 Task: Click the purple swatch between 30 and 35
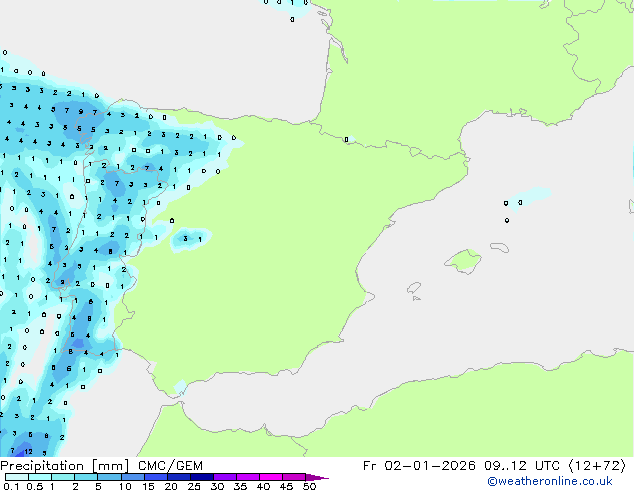[225, 477]
